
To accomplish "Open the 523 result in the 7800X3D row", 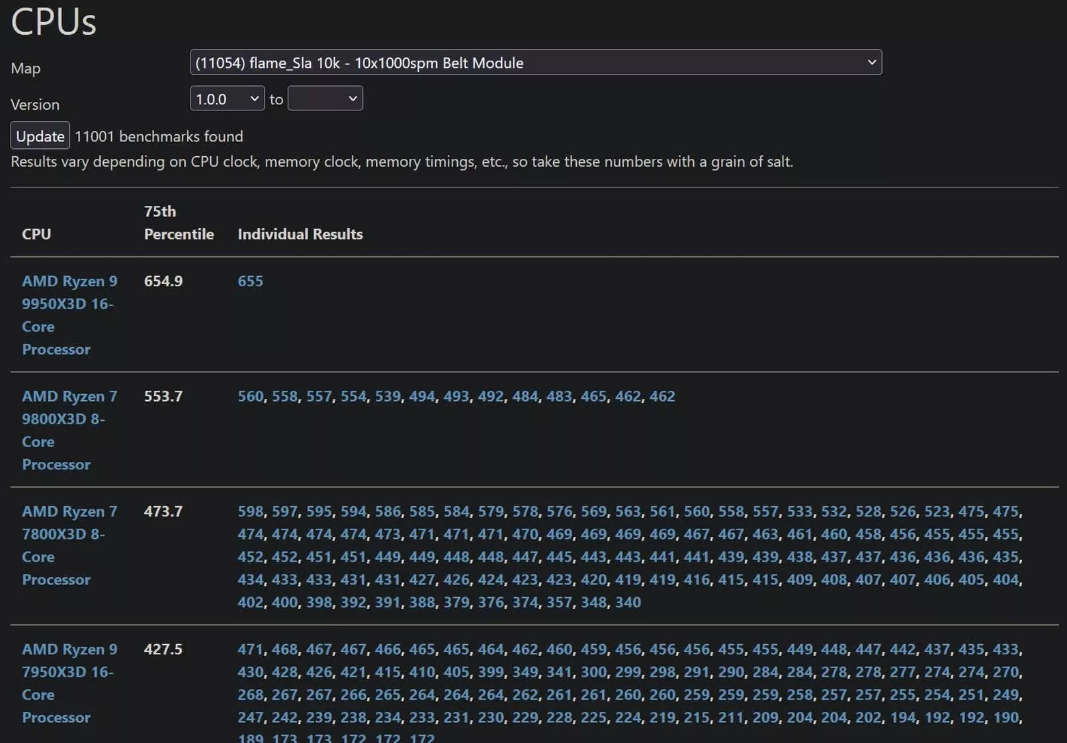I will (937, 511).
